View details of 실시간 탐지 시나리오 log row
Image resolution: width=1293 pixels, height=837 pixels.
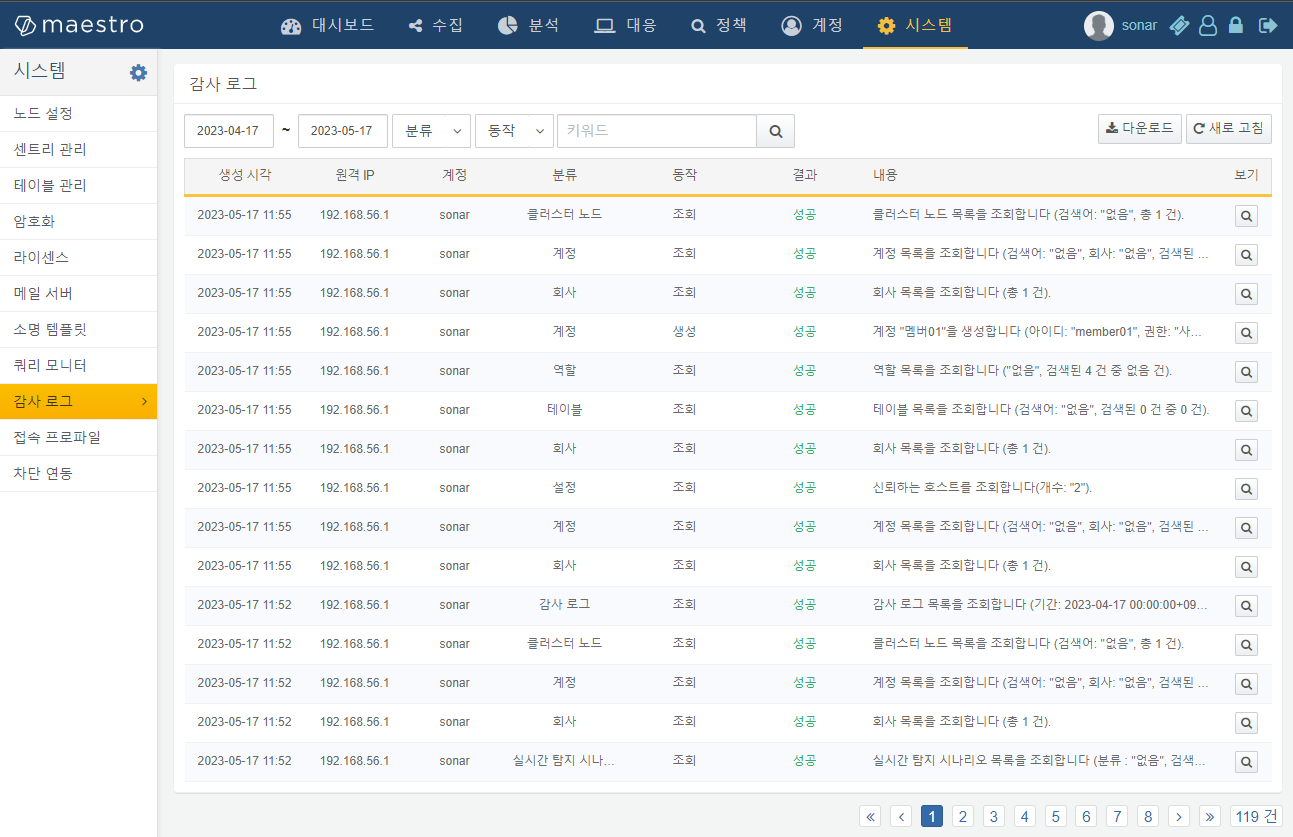[x=1246, y=761]
